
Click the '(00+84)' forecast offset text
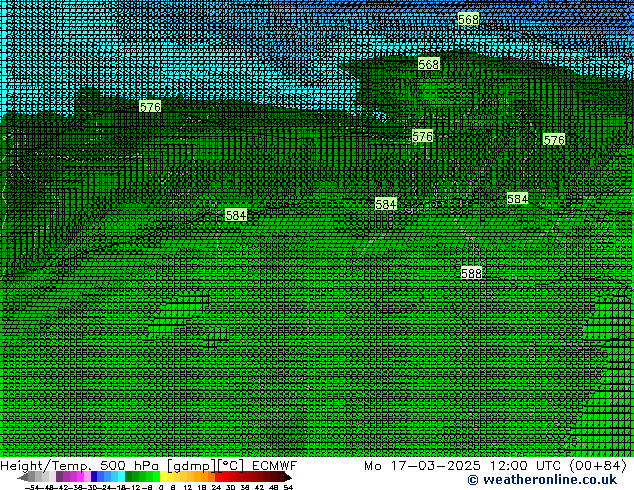click(x=598, y=466)
